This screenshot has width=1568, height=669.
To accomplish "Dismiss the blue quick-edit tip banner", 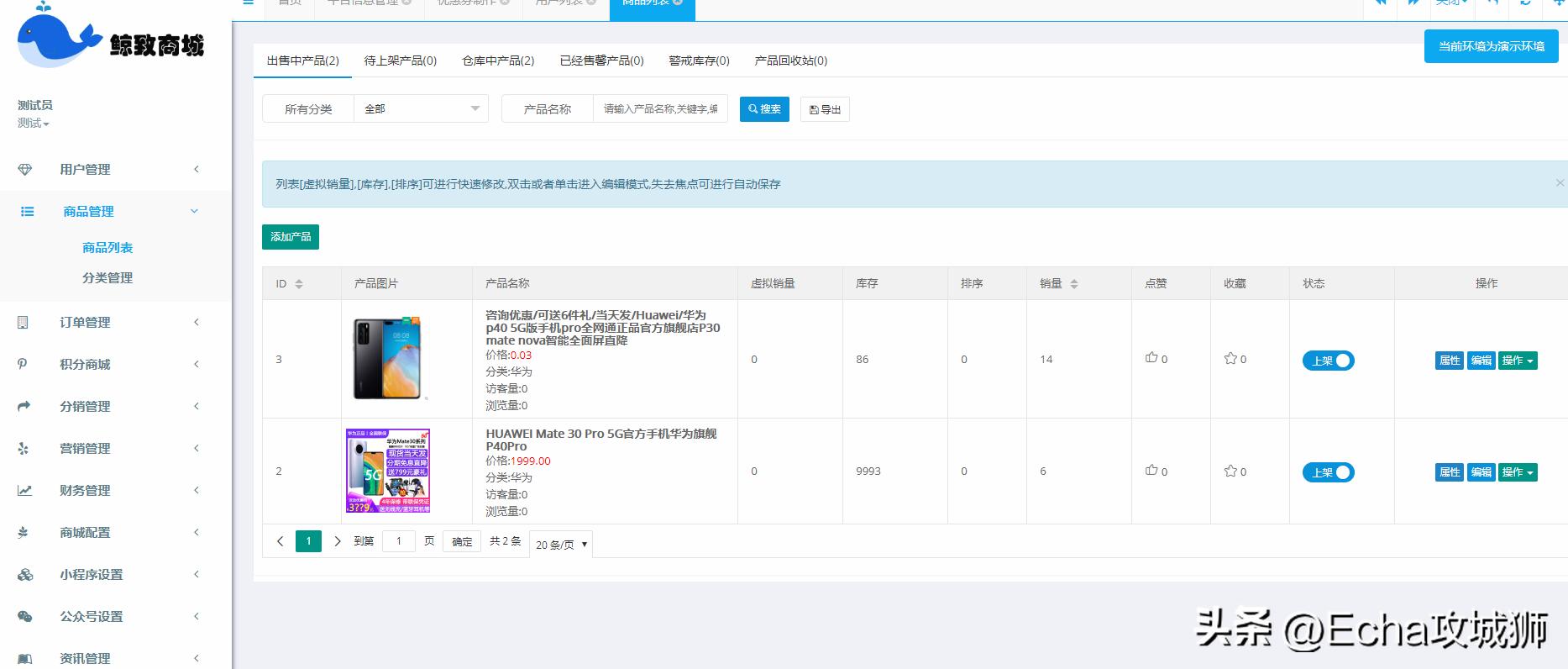I will (x=1560, y=183).
